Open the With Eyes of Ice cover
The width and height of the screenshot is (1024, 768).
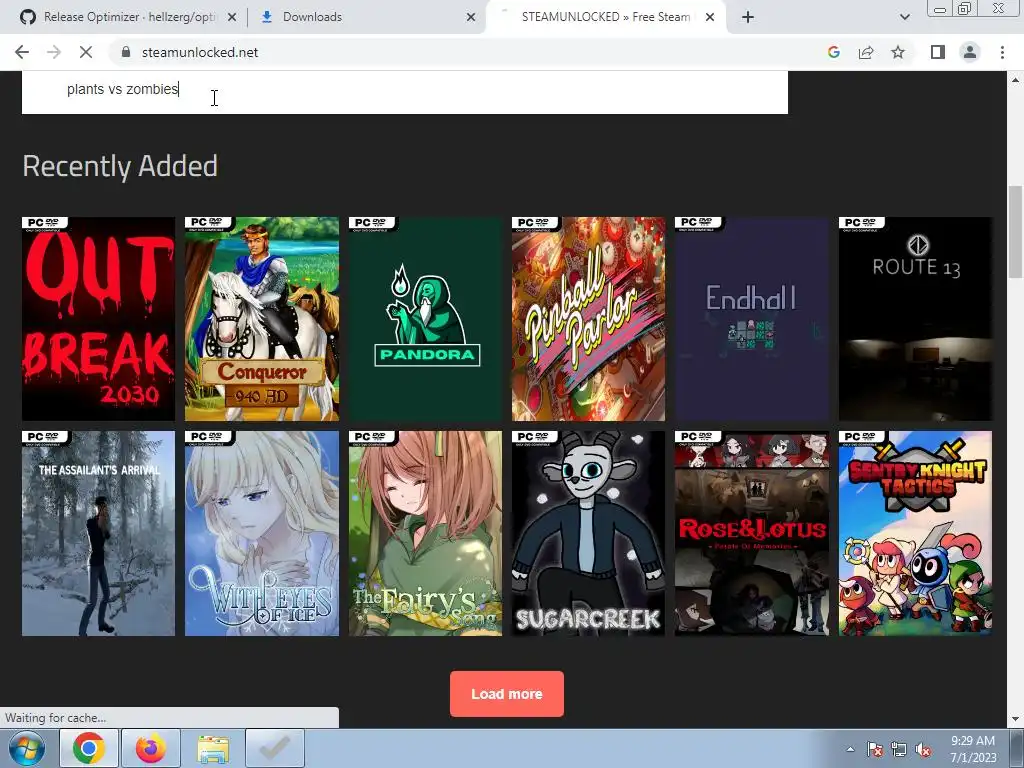tap(262, 533)
